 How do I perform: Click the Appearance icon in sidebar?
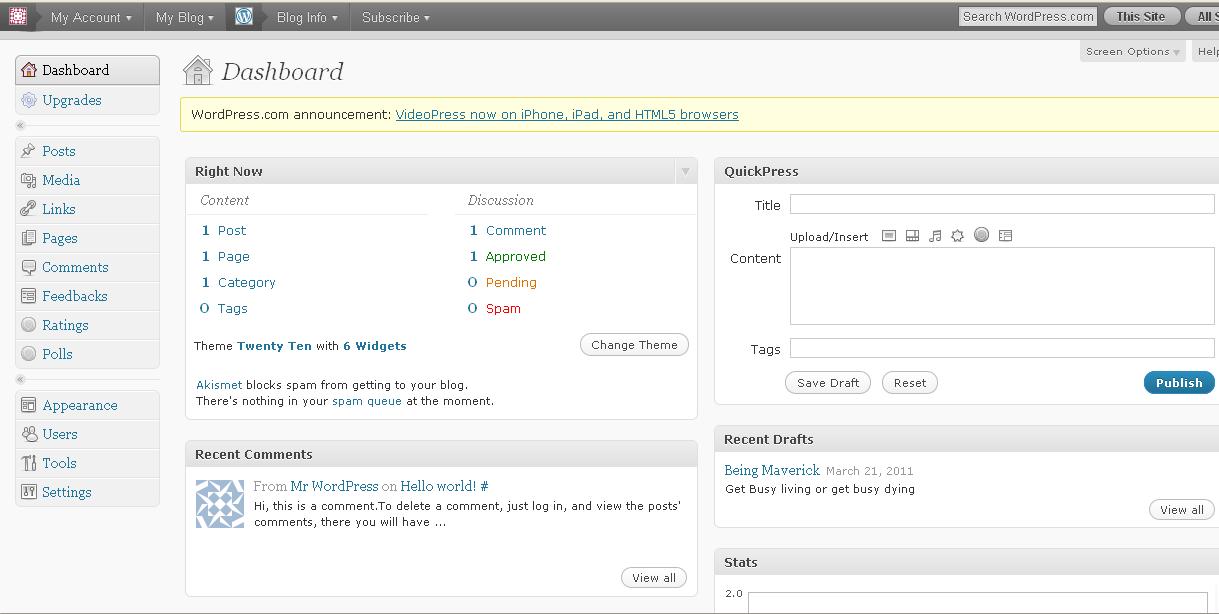pyautogui.click(x=29, y=405)
